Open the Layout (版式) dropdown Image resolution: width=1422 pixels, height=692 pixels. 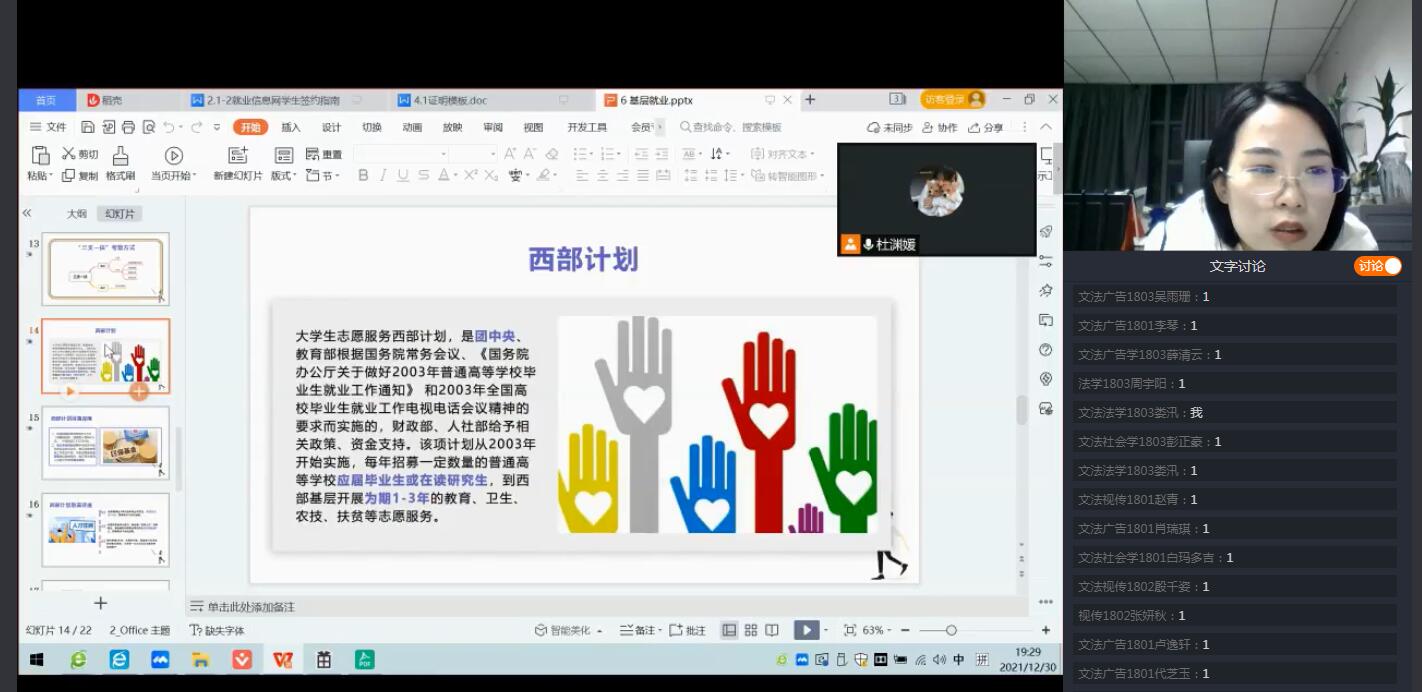point(283,176)
